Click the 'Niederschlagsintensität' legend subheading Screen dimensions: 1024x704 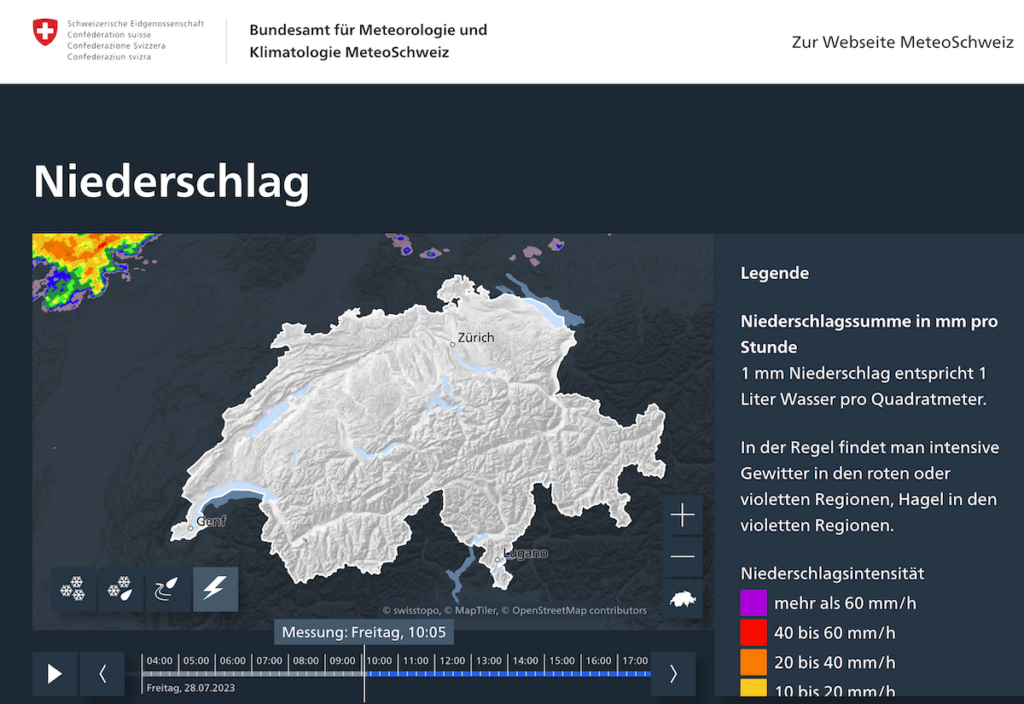pos(832,573)
